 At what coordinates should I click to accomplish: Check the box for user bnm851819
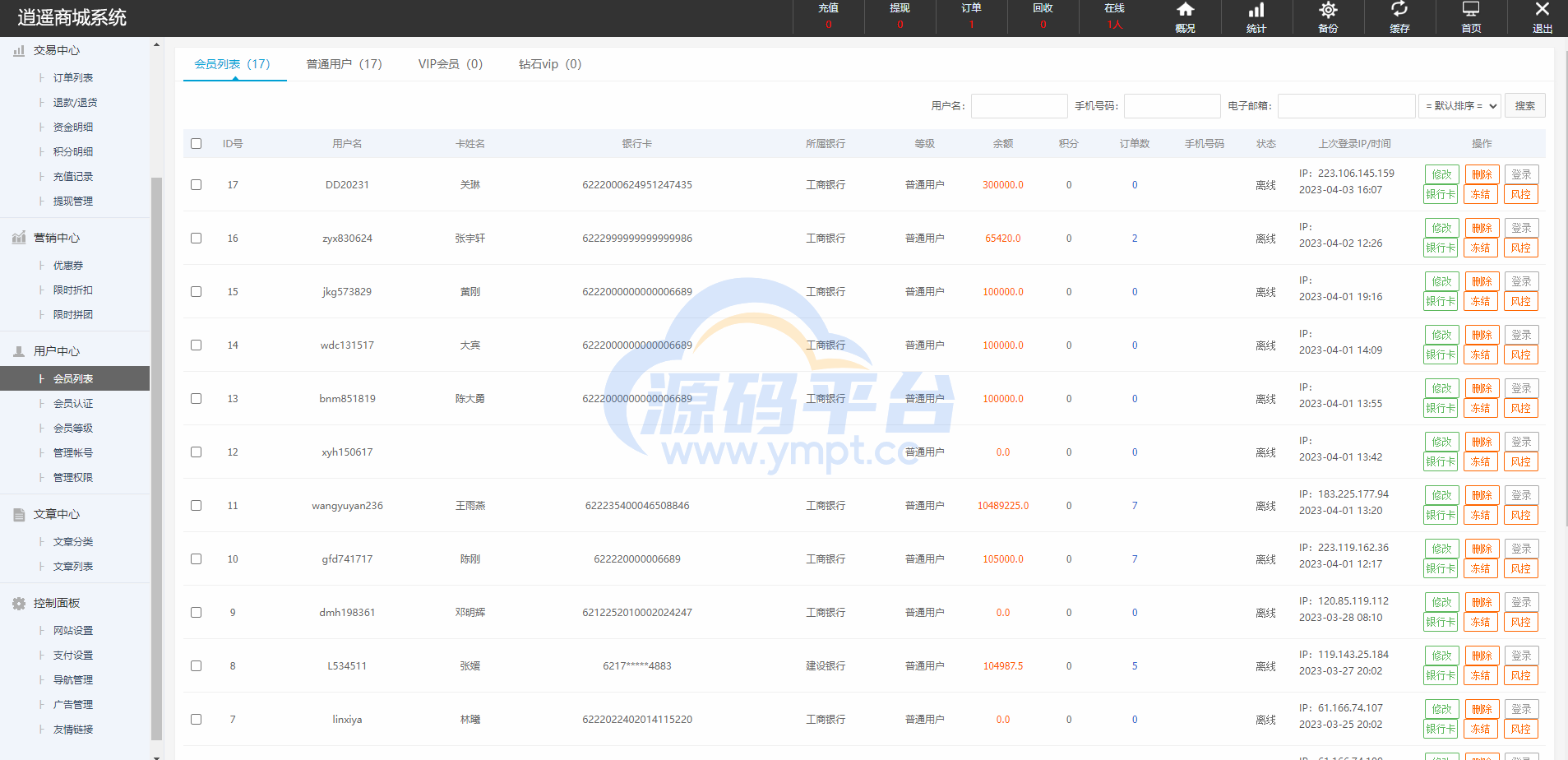pyautogui.click(x=196, y=398)
